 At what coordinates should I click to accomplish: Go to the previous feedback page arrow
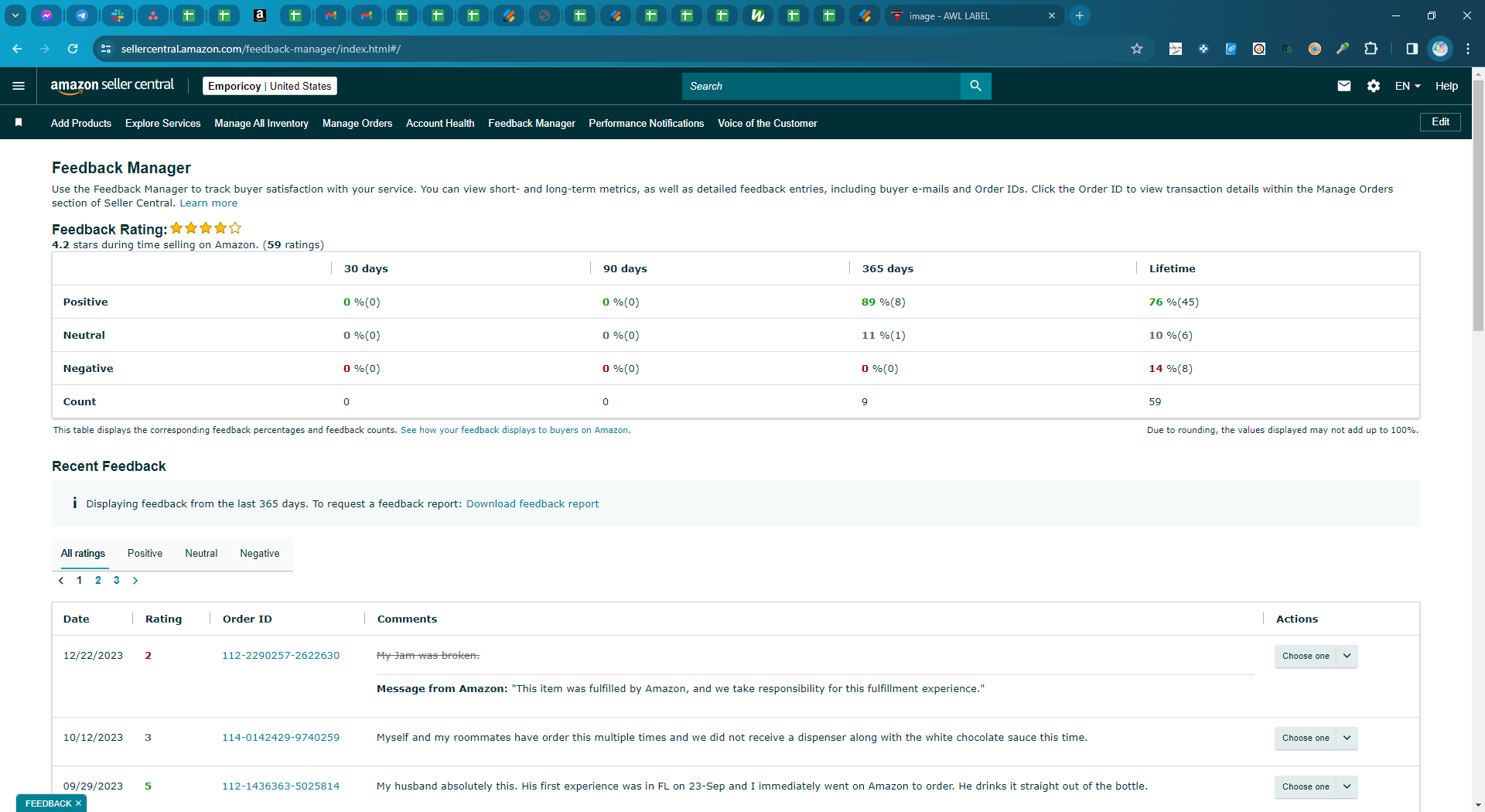61,580
